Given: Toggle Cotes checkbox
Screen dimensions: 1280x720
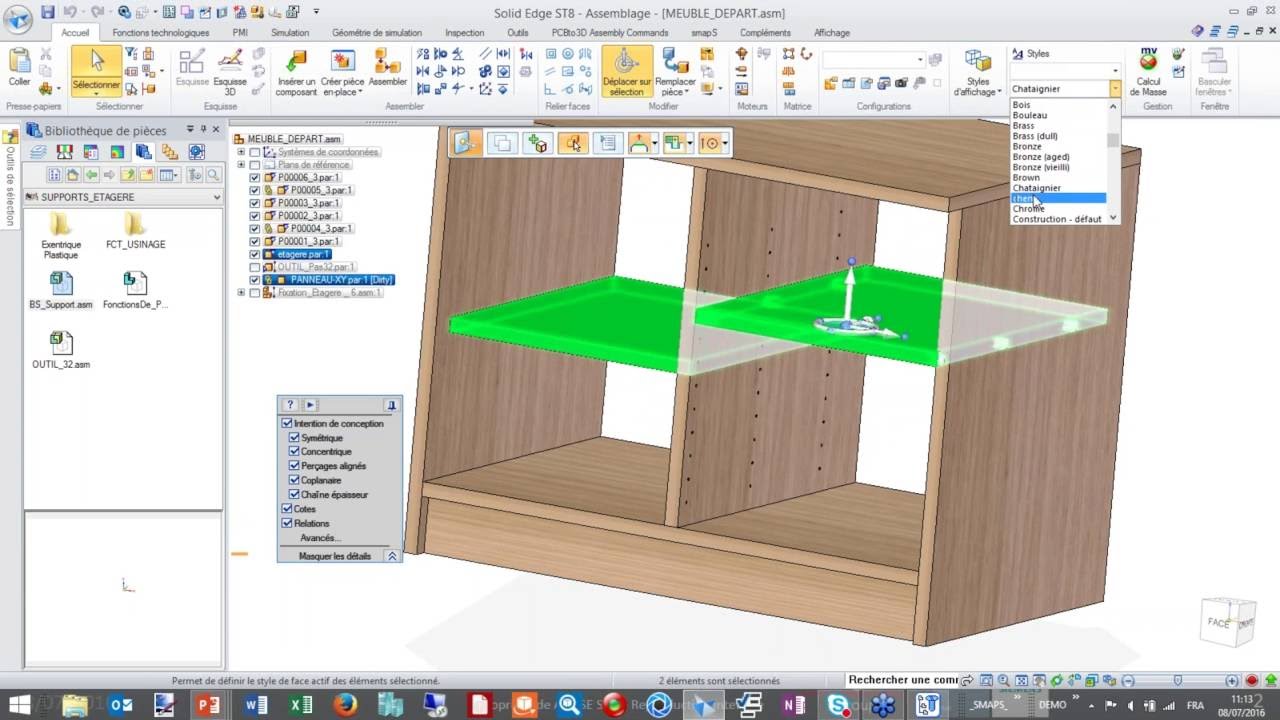Looking at the screenshot, I should 287,509.
